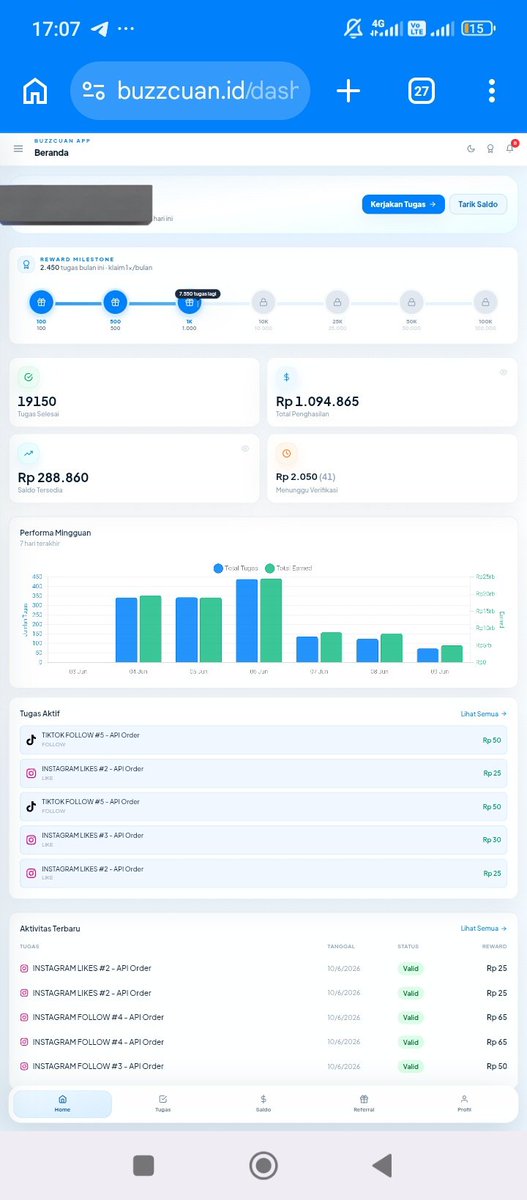This screenshot has width=527, height=1200.
Task: Open Lihat Semua in Tugas Aktif
Action: 483,714
